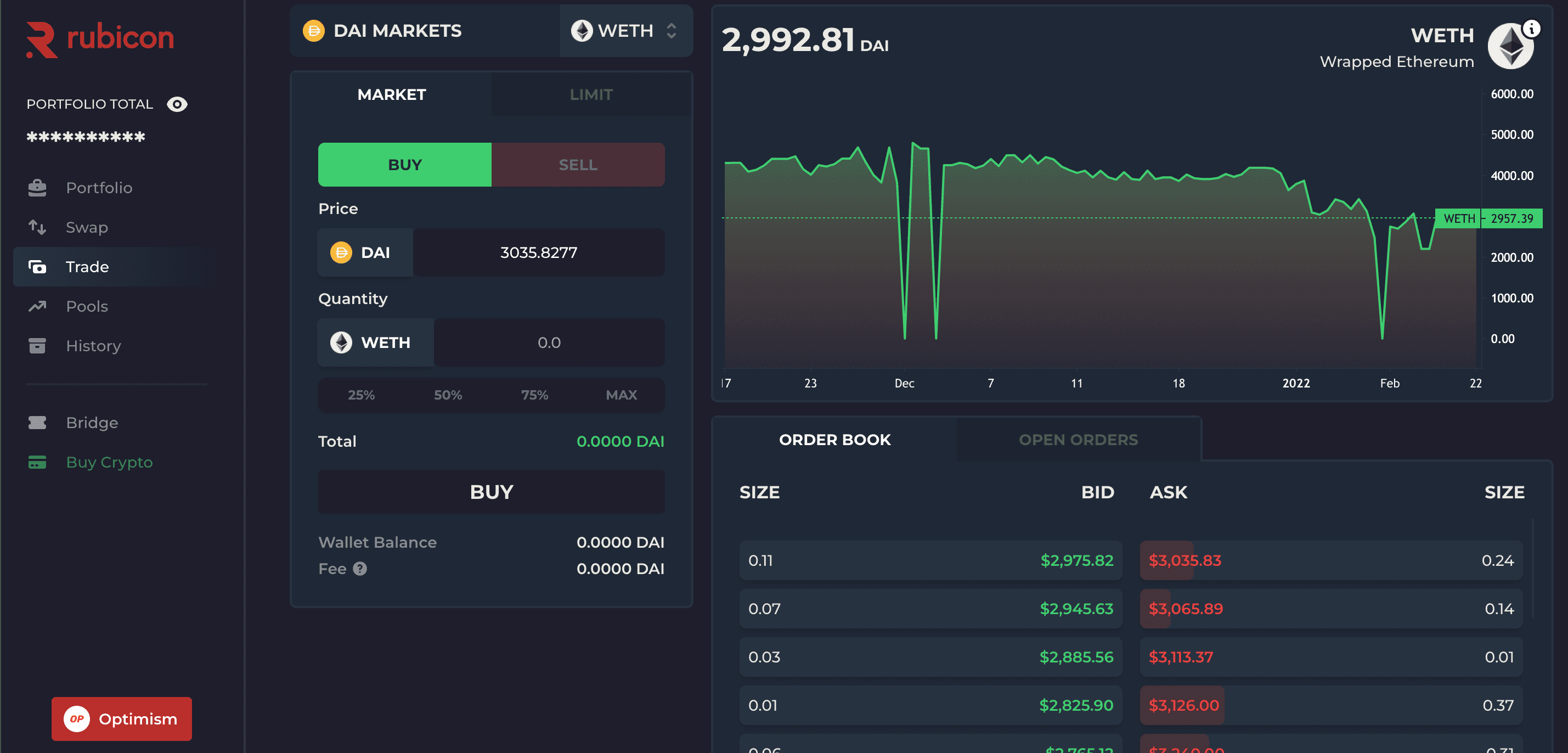This screenshot has height=753, width=1568.
Task: Click the History archive icon
Action: coord(37,346)
